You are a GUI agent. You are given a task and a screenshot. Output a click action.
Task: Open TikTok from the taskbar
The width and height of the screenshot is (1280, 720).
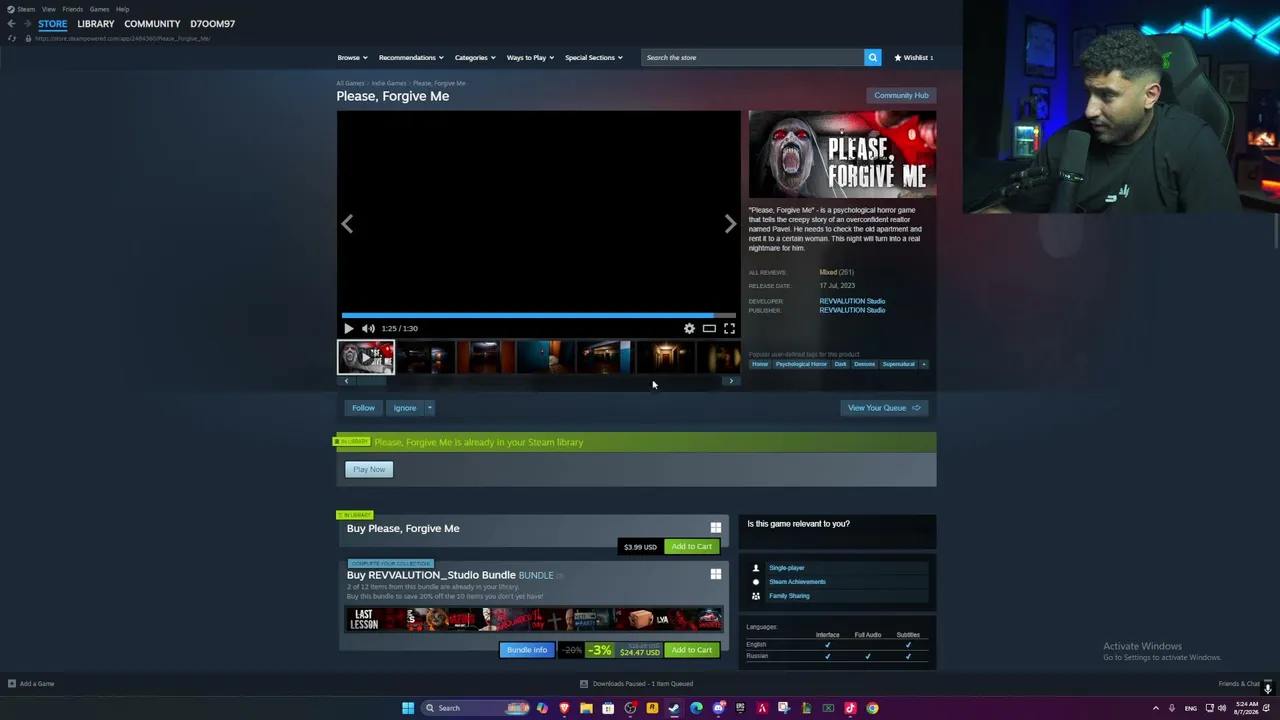click(x=850, y=708)
